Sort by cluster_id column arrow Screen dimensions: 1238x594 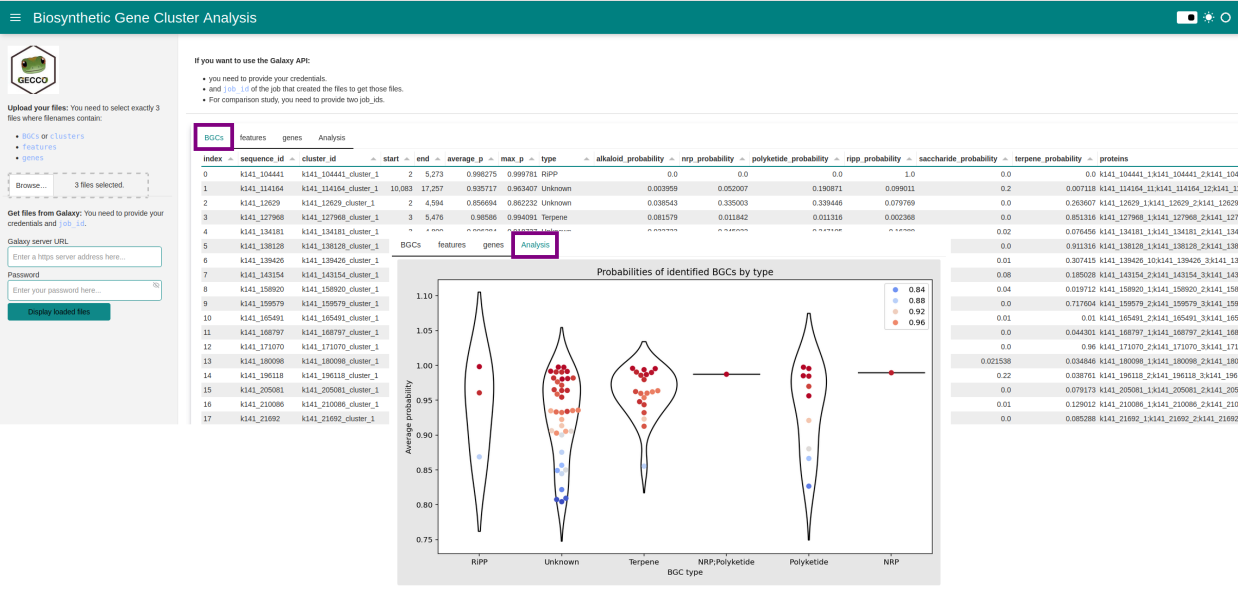(x=373, y=159)
